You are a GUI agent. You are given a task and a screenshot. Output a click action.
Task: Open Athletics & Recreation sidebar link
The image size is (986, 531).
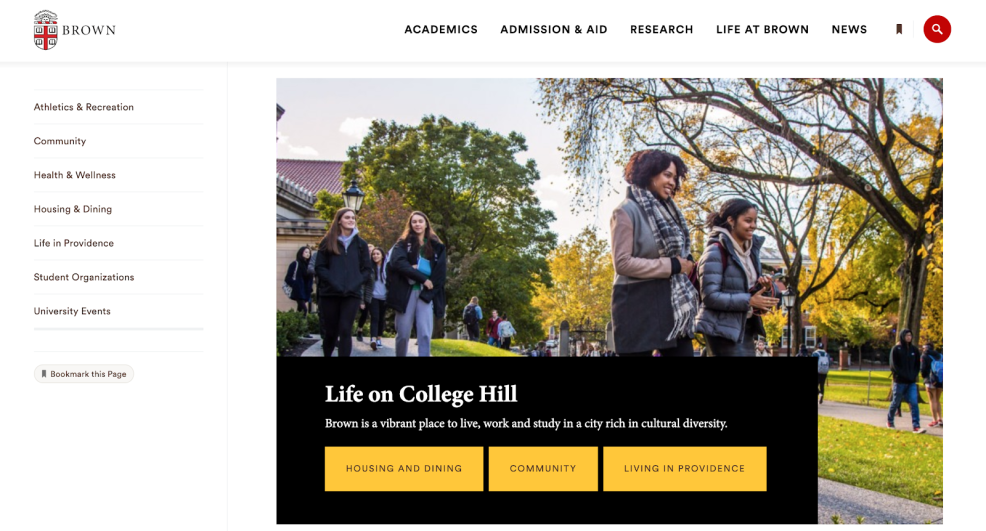tap(84, 107)
